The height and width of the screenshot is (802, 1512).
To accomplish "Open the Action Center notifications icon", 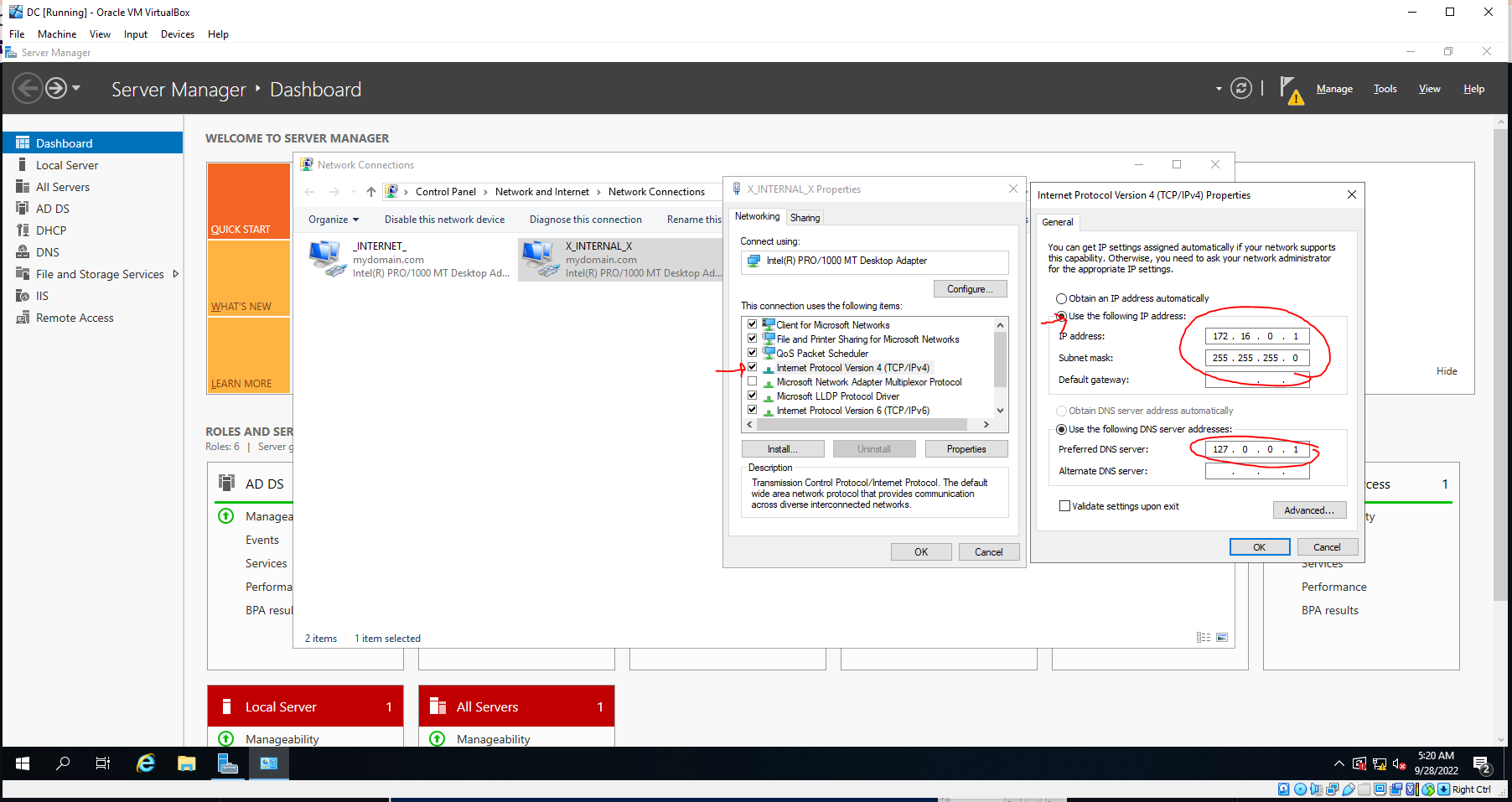I will pyautogui.click(x=1482, y=764).
